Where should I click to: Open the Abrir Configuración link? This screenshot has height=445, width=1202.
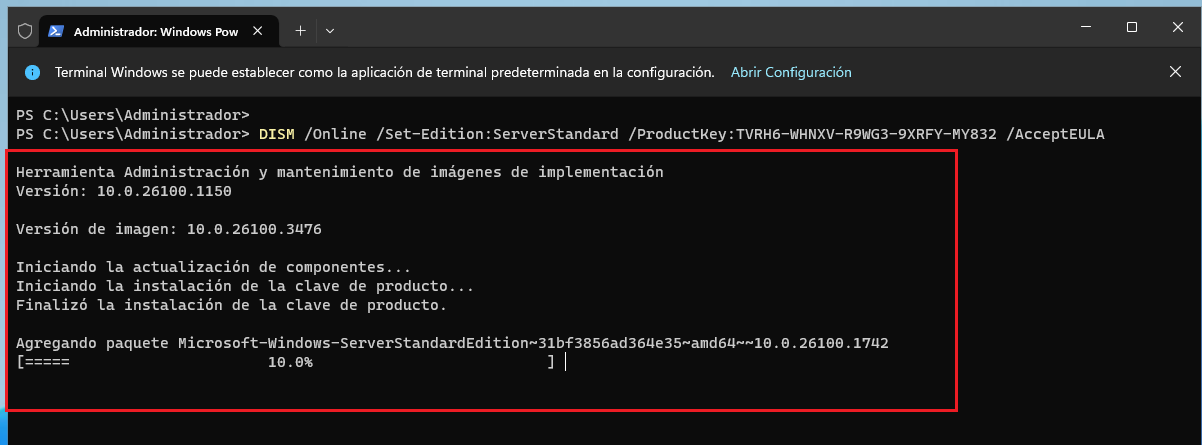click(791, 72)
